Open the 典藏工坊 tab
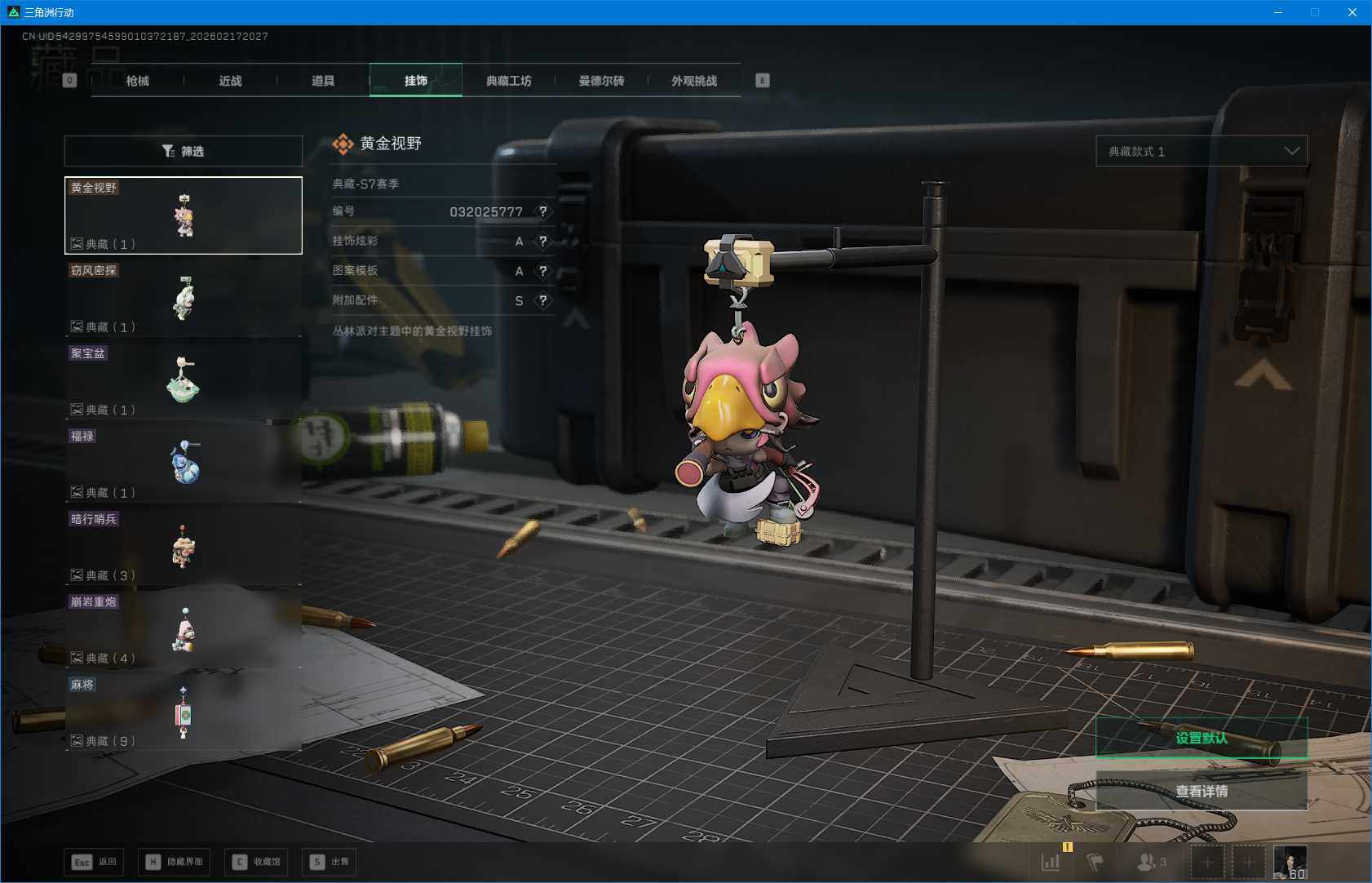This screenshot has width=1372, height=883. pos(509,81)
